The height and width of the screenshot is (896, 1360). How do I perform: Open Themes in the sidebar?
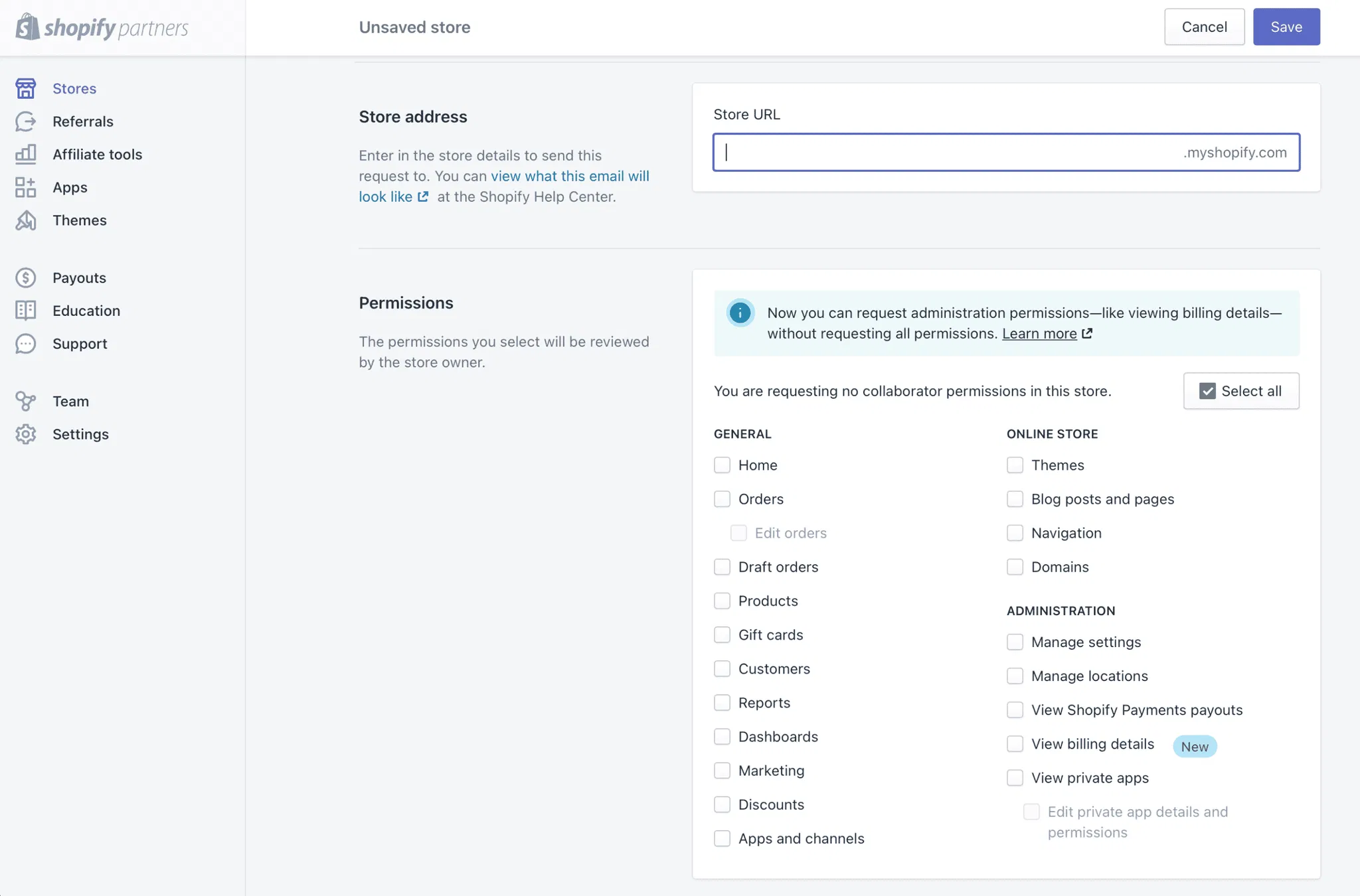coord(80,220)
